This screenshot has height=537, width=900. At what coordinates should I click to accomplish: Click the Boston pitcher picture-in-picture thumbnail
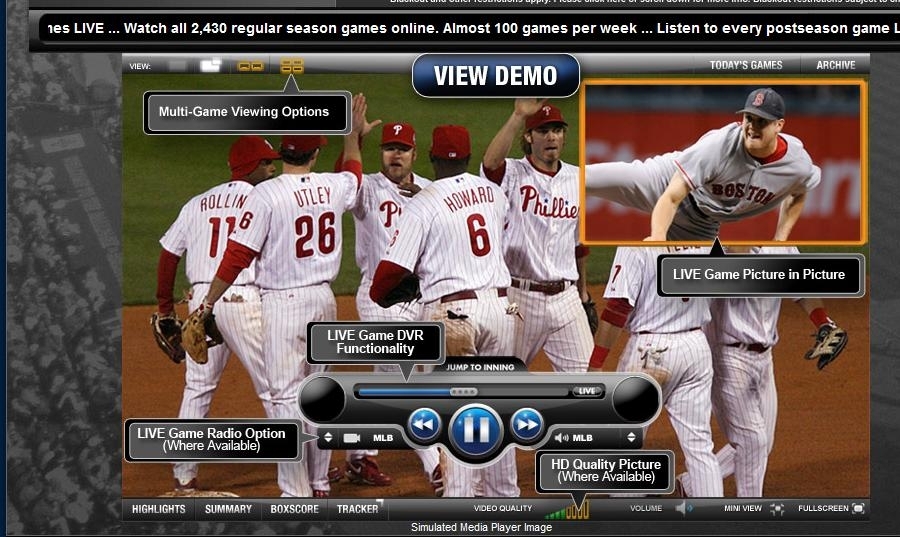click(x=723, y=162)
